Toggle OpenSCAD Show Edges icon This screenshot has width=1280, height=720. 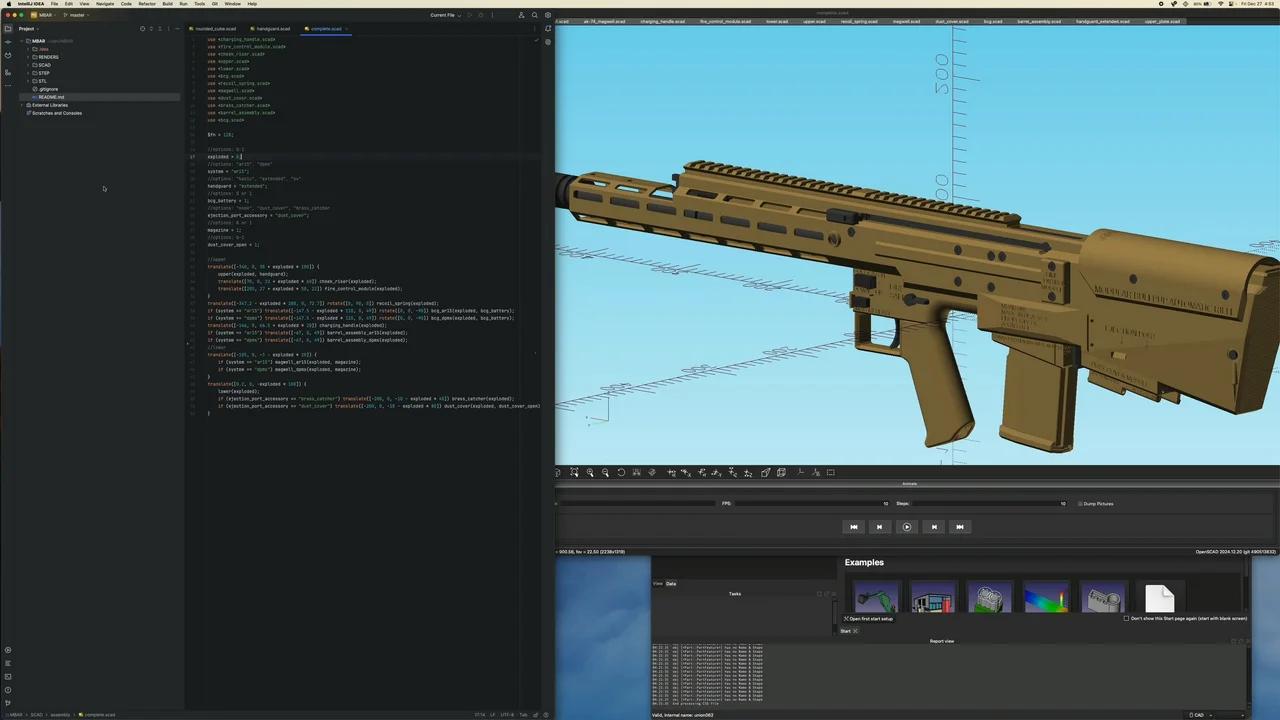[830, 472]
